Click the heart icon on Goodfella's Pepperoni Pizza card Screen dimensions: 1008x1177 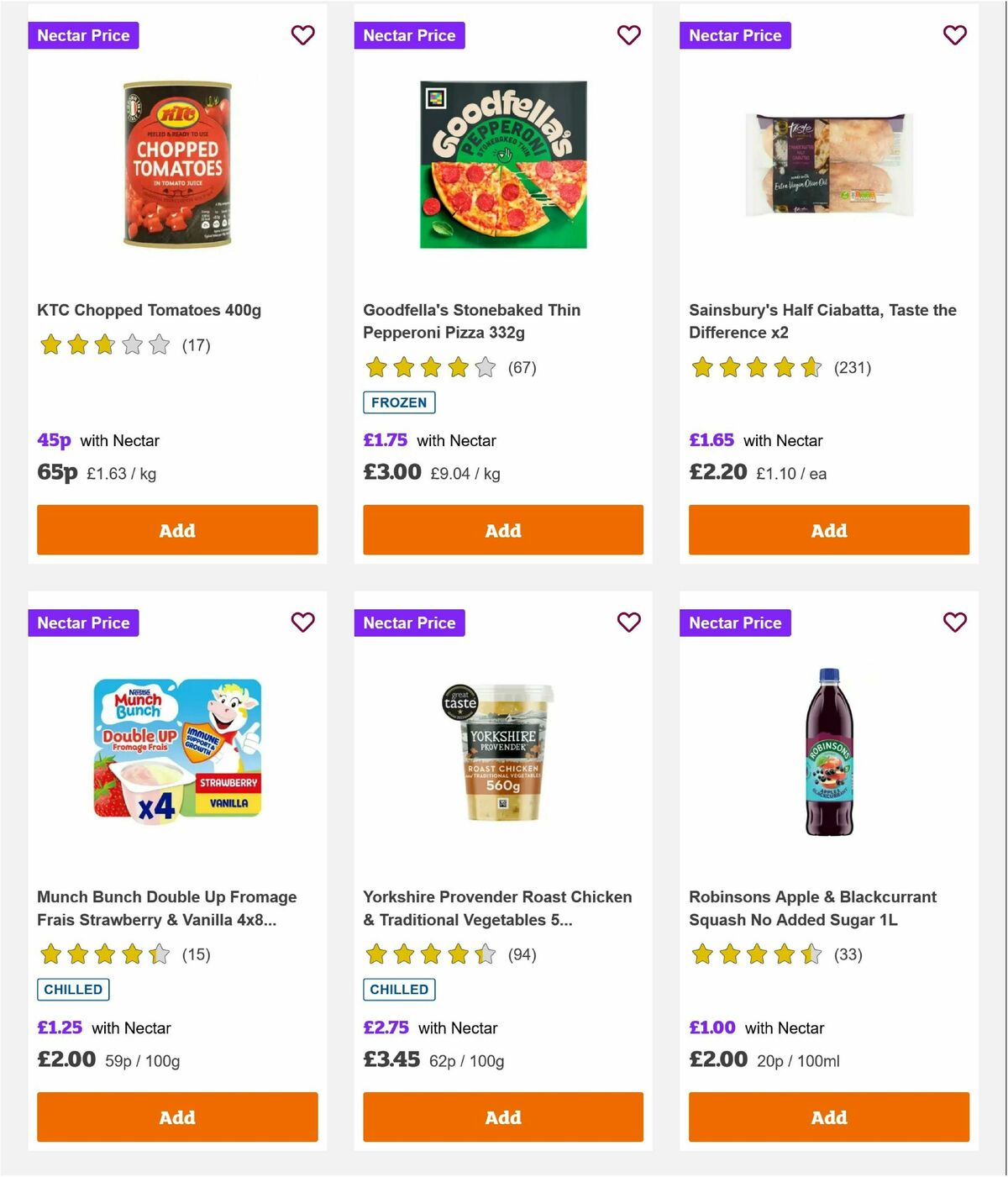(x=628, y=35)
